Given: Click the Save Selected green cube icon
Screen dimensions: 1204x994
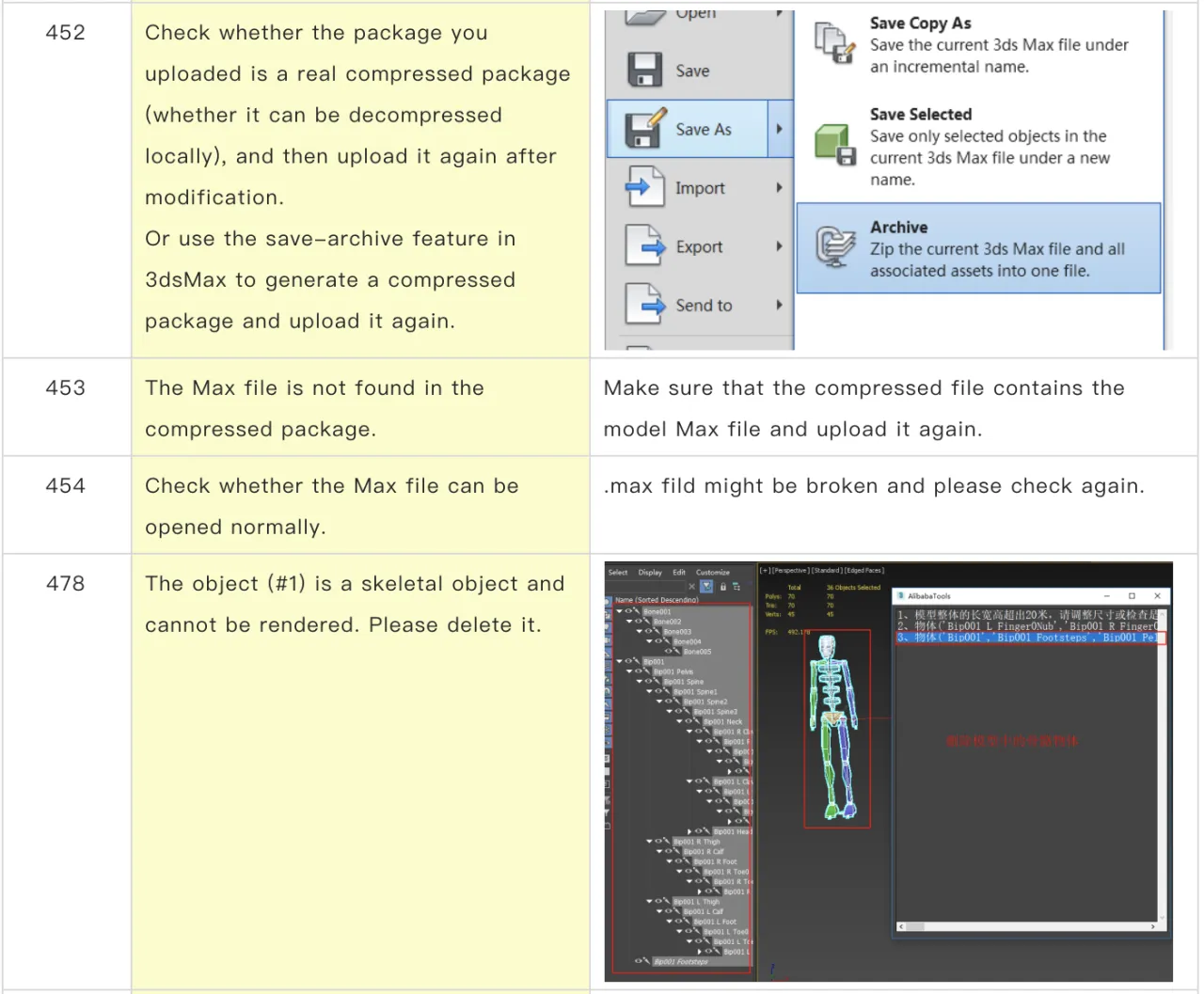Looking at the screenshot, I should 833,145.
